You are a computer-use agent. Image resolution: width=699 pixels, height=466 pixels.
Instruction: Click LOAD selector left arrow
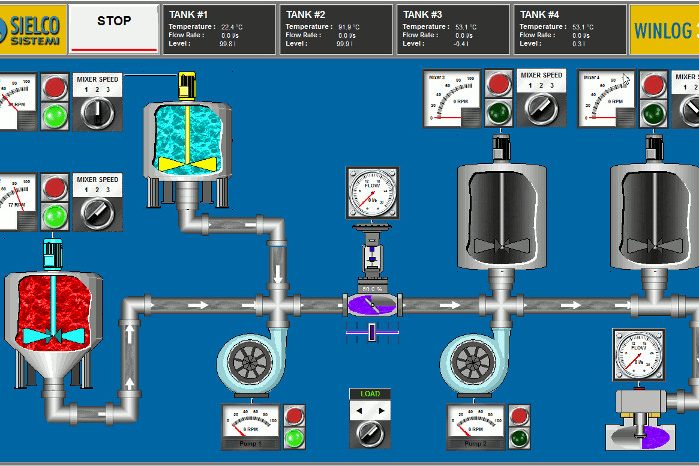pos(361,409)
